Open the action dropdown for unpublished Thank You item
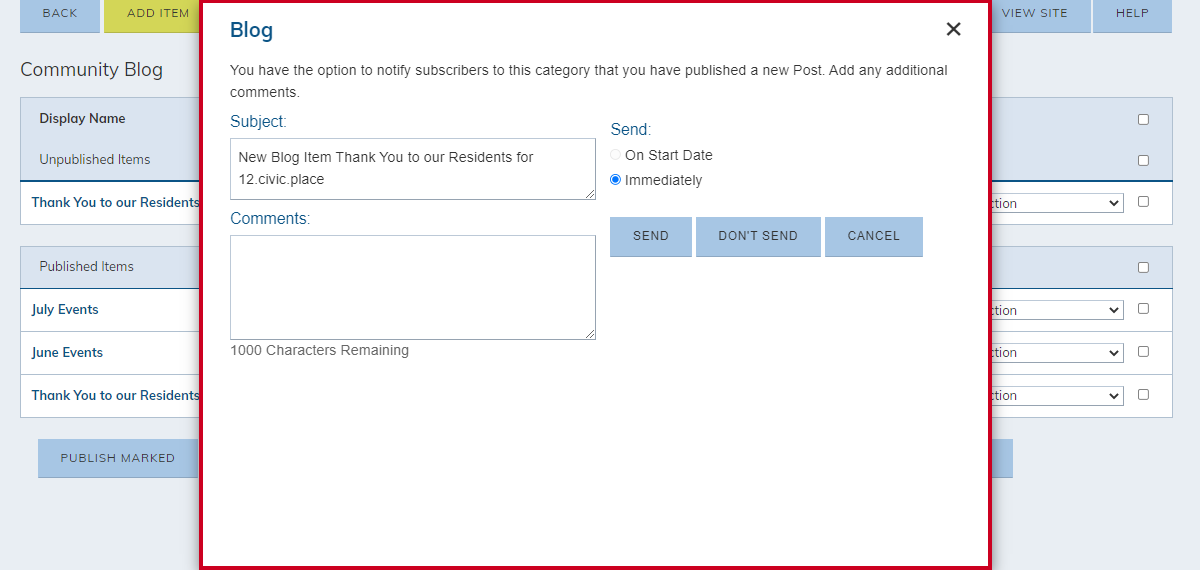The height and width of the screenshot is (570, 1200). (x=1056, y=203)
